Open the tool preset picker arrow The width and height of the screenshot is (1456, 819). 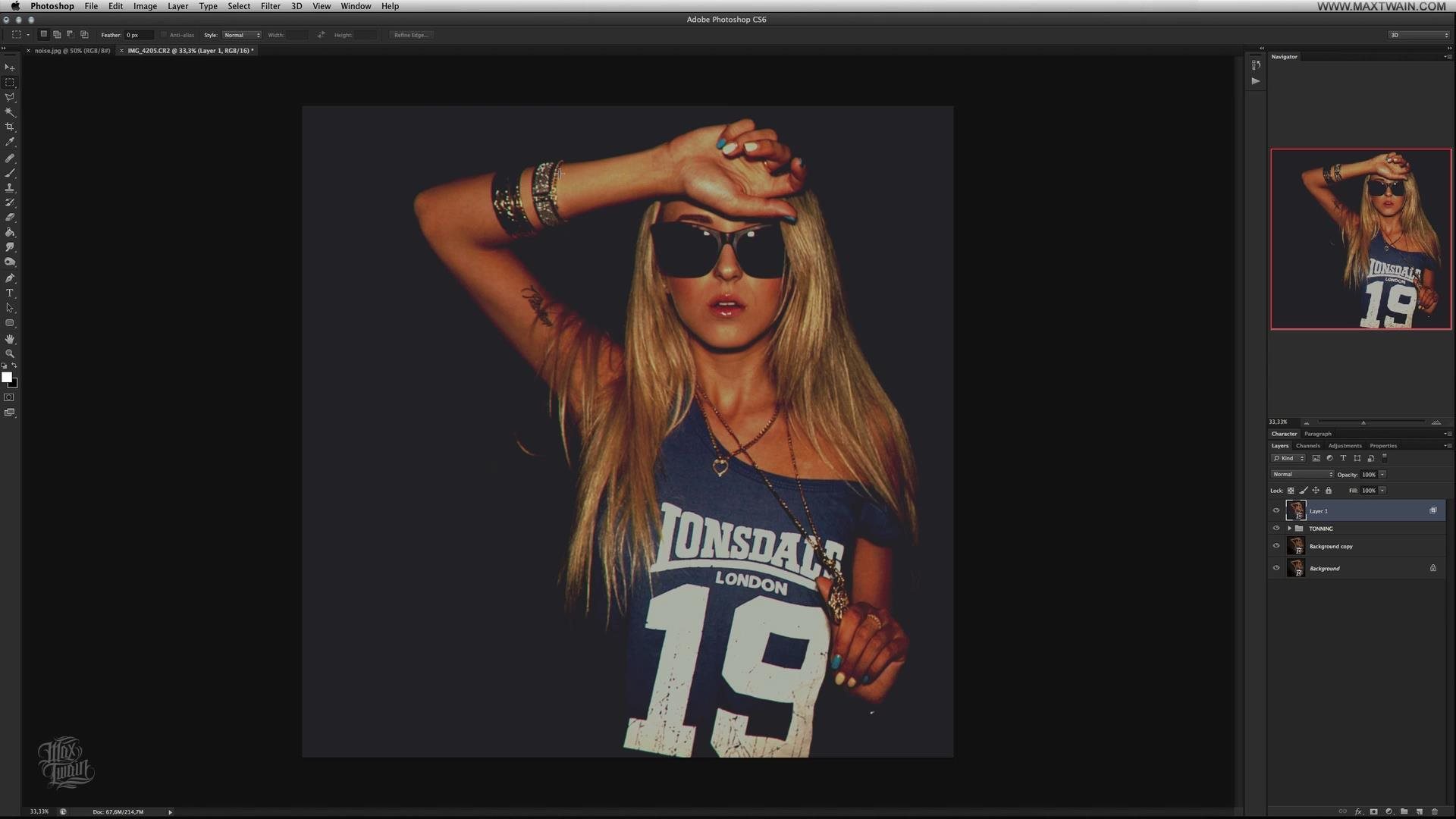28,35
